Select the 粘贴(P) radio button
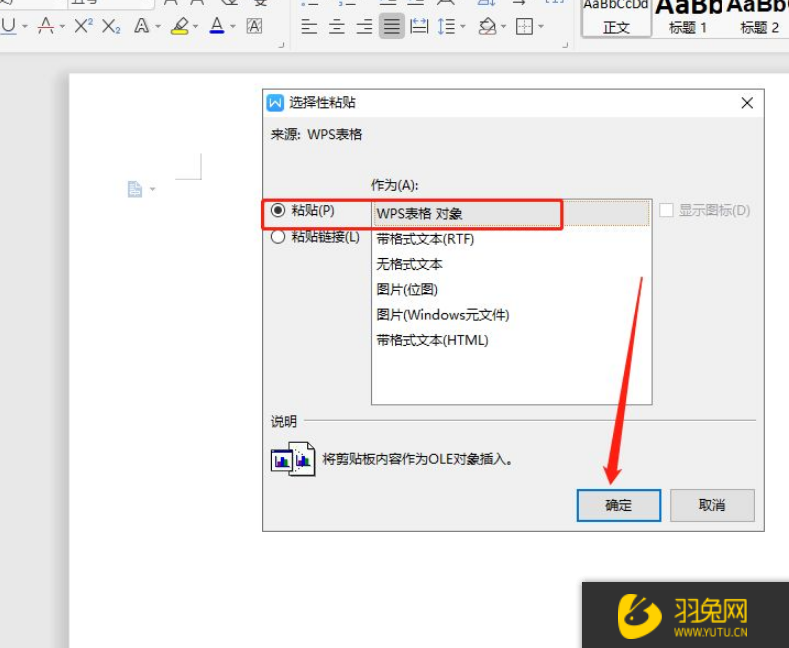The height and width of the screenshot is (648, 789). pyautogui.click(x=278, y=210)
